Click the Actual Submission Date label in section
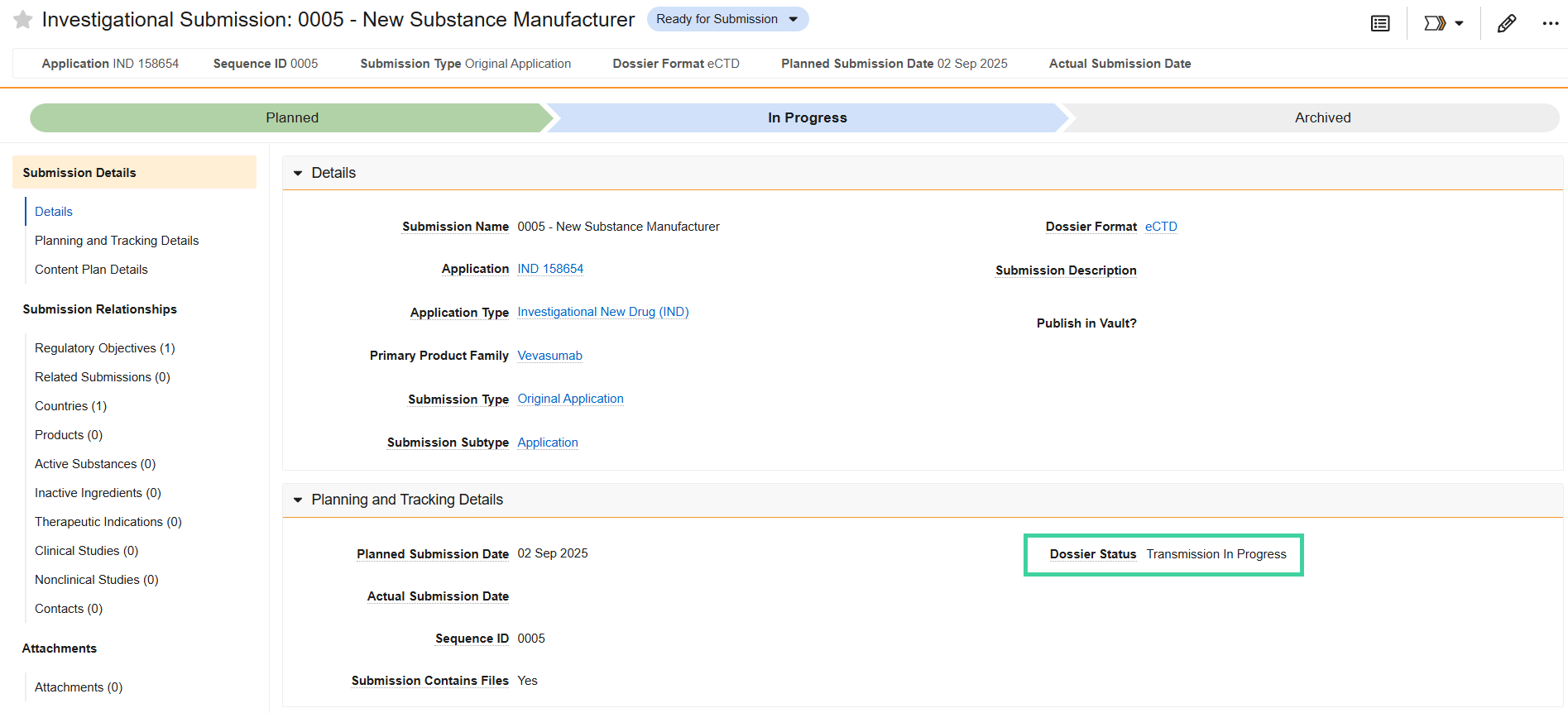The image size is (1568, 713). 438,596
